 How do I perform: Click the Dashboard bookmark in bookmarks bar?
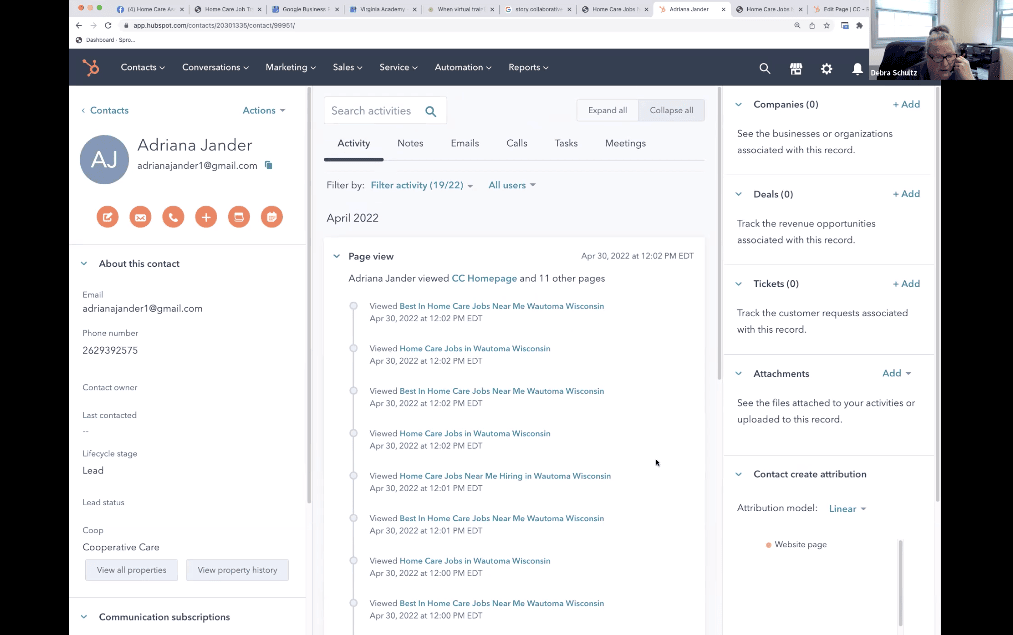[106, 40]
